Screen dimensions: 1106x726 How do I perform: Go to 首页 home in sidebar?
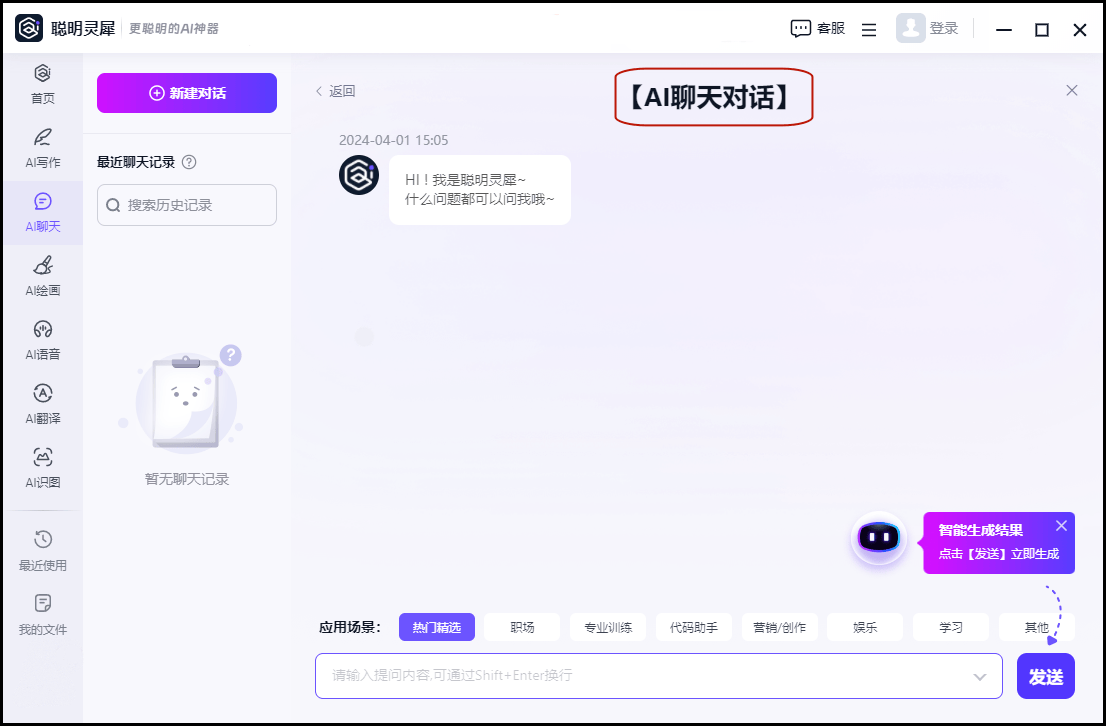(42, 84)
